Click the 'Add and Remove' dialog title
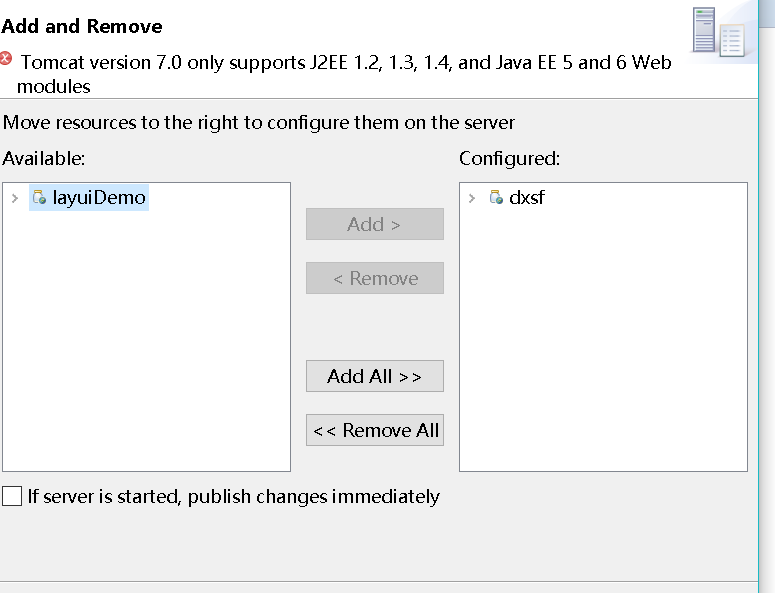The width and height of the screenshot is (775, 593). (x=82, y=26)
